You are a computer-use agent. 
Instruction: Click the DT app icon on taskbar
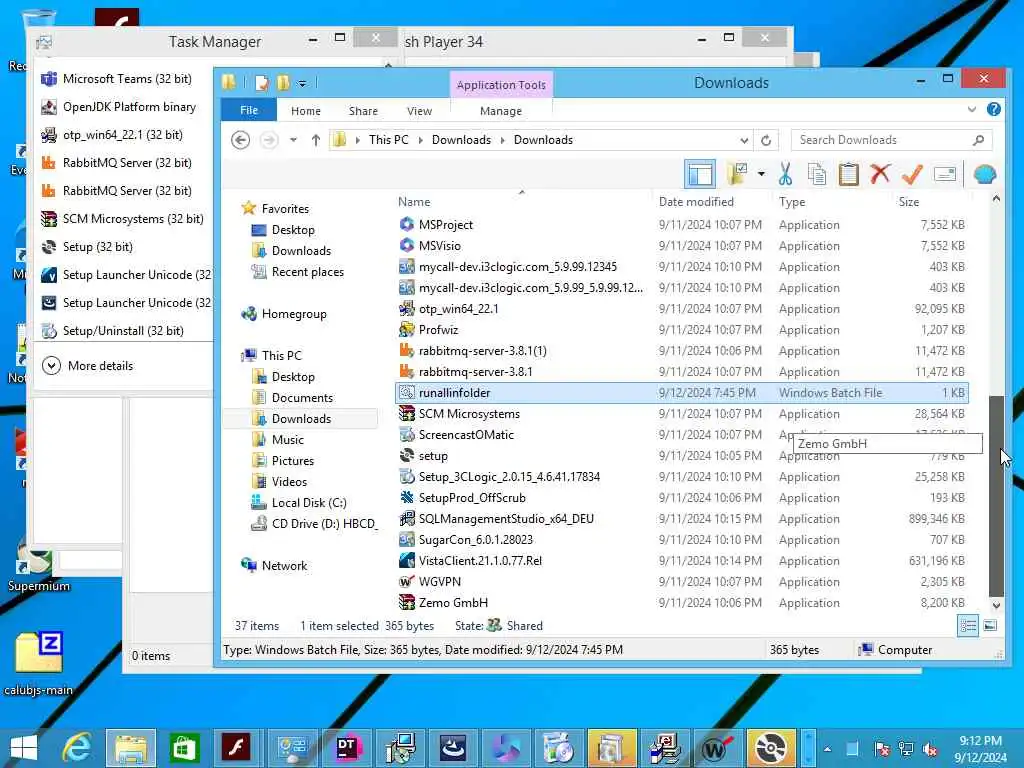click(x=347, y=748)
